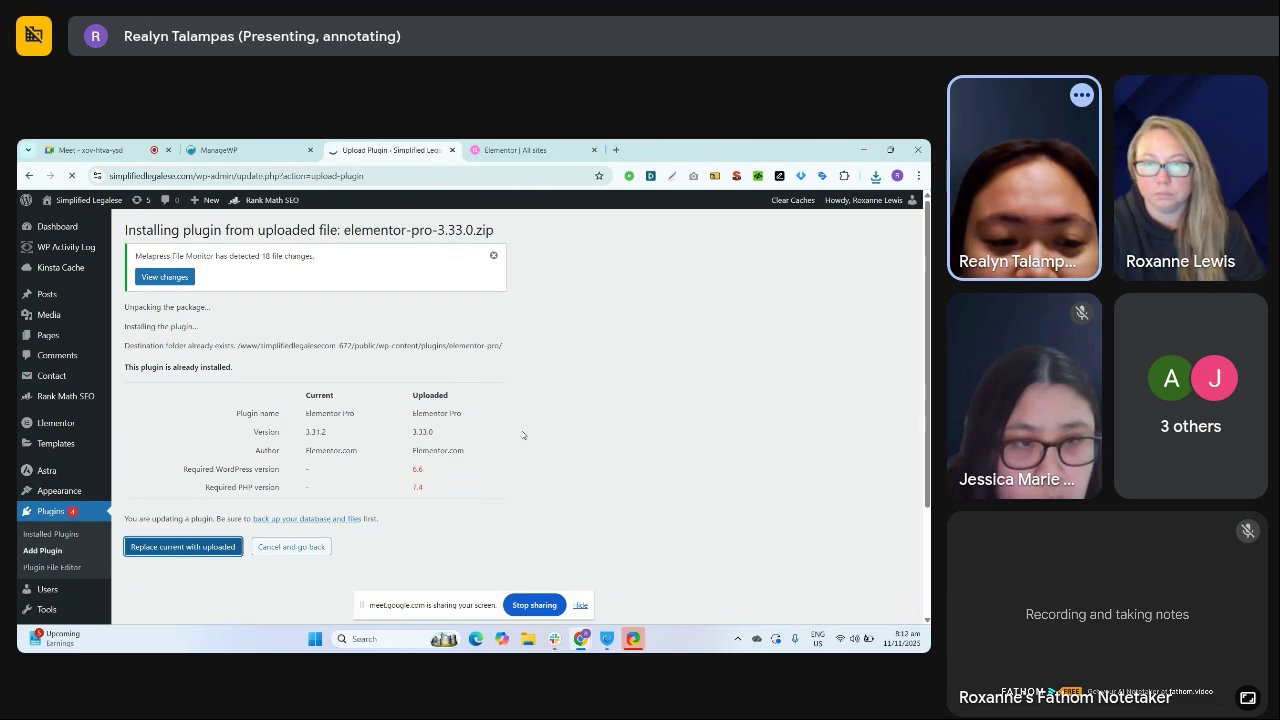The image size is (1280, 720).
Task: Switch to the Meet browser tab
Action: click(99, 150)
